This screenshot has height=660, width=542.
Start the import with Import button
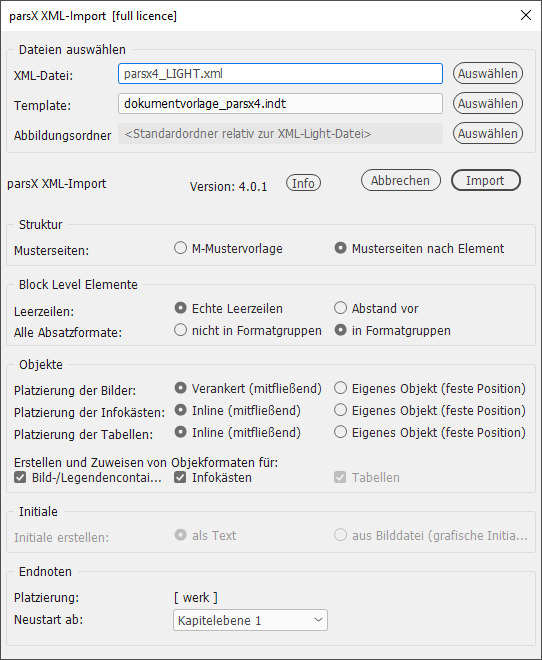pos(486,181)
